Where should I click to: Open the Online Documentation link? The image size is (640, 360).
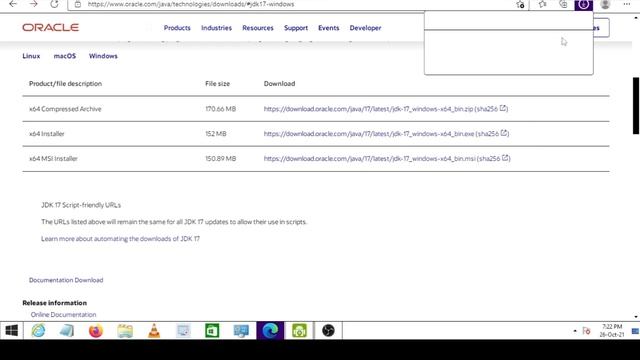click(x=63, y=315)
